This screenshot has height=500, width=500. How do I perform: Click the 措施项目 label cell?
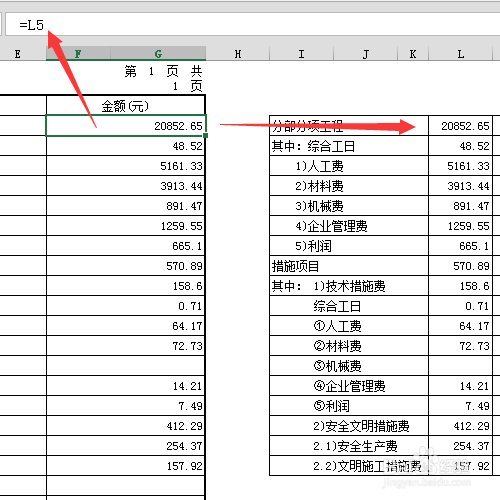pos(349,266)
